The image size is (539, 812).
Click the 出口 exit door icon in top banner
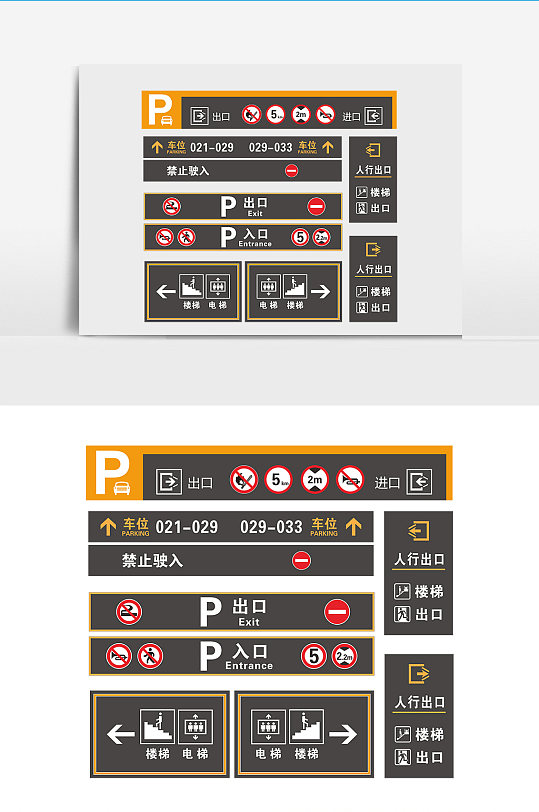pyautogui.click(x=169, y=482)
